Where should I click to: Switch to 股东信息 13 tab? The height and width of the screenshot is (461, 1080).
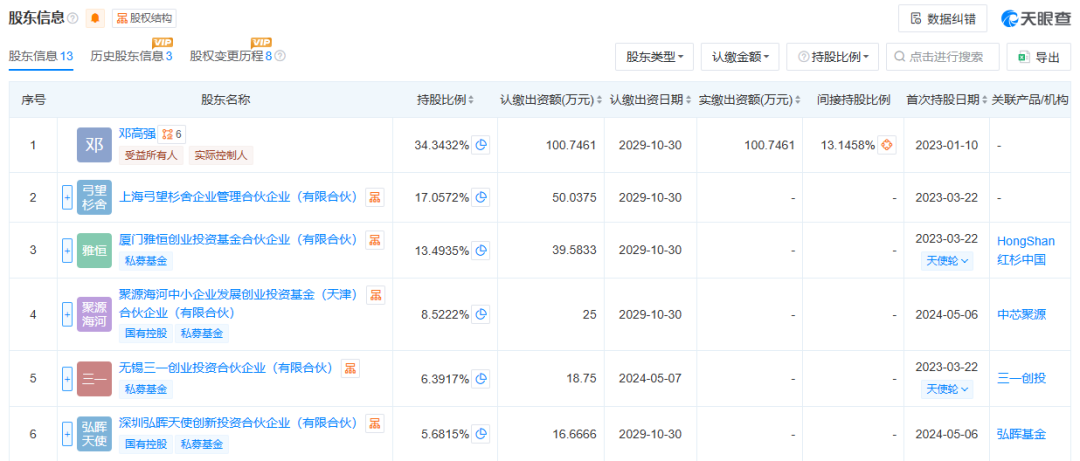click(41, 57)
